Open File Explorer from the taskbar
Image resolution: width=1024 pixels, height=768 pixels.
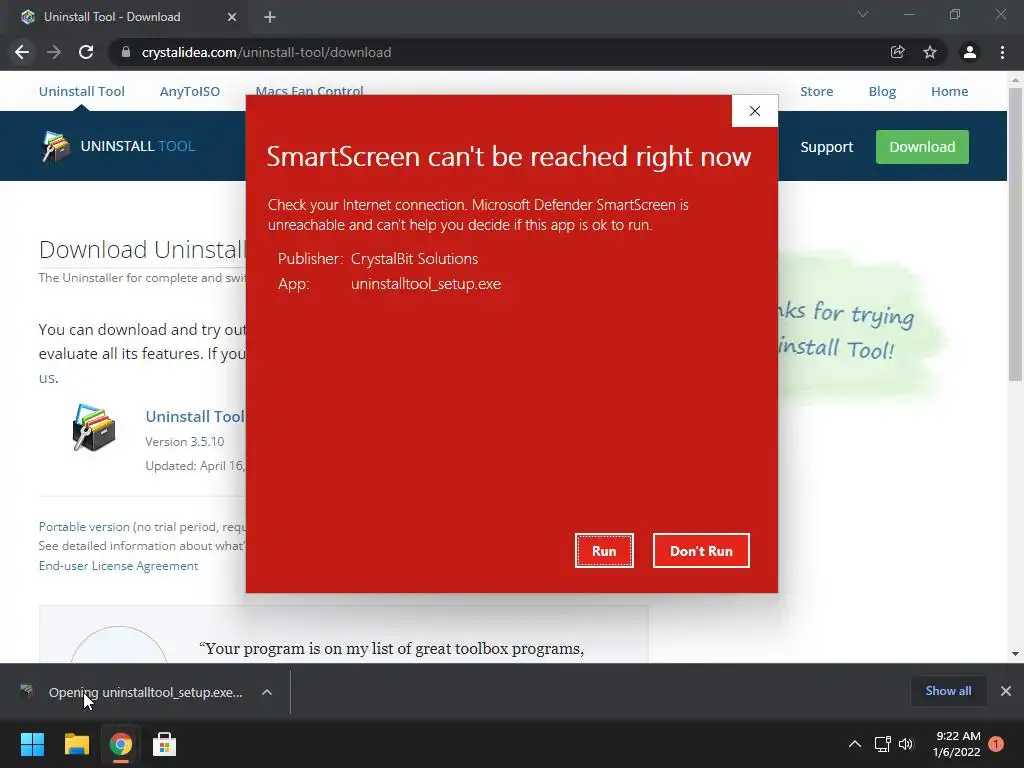[76, 744]
